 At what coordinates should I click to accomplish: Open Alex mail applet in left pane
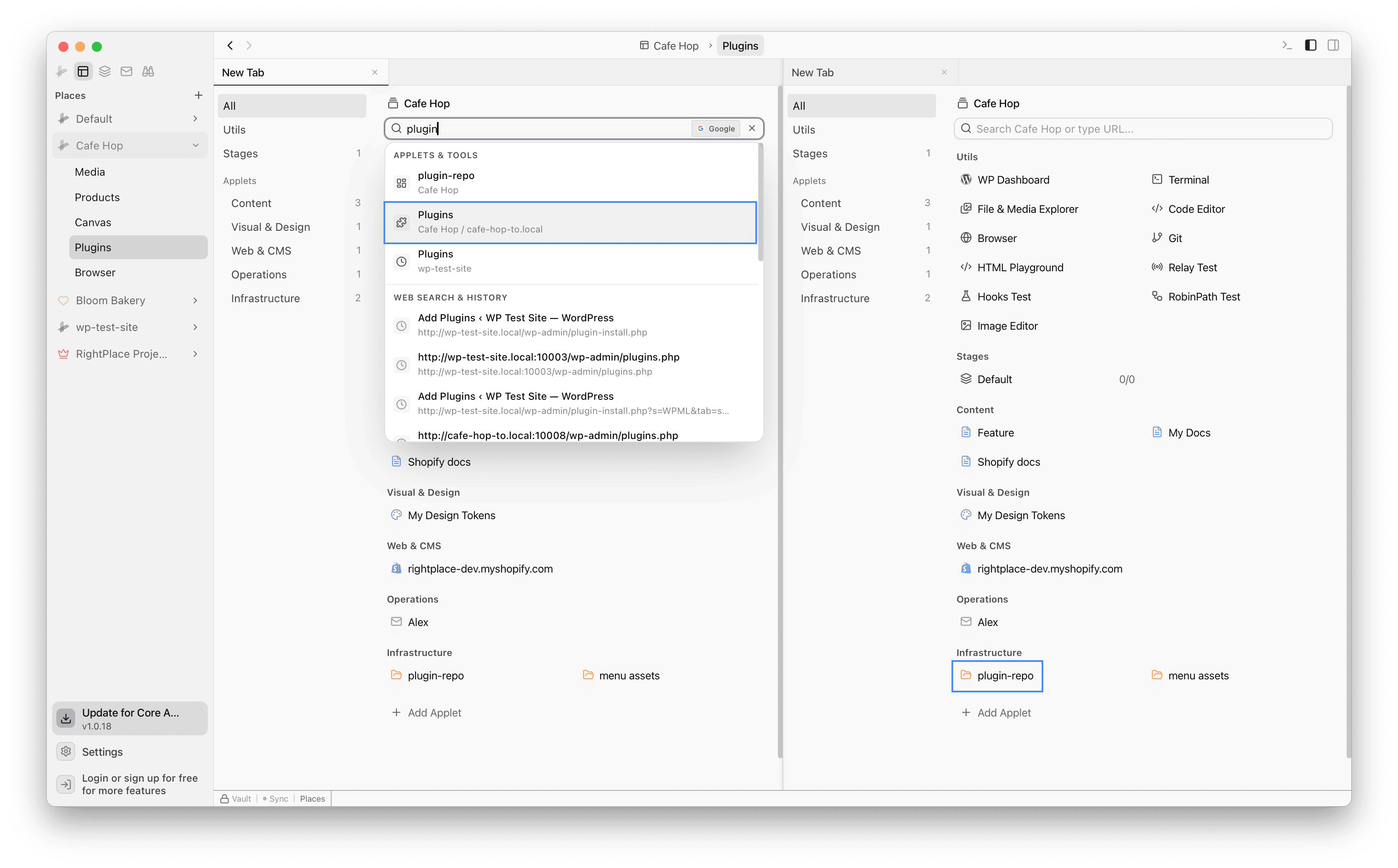pyautogui.click(x=409, y=622)
